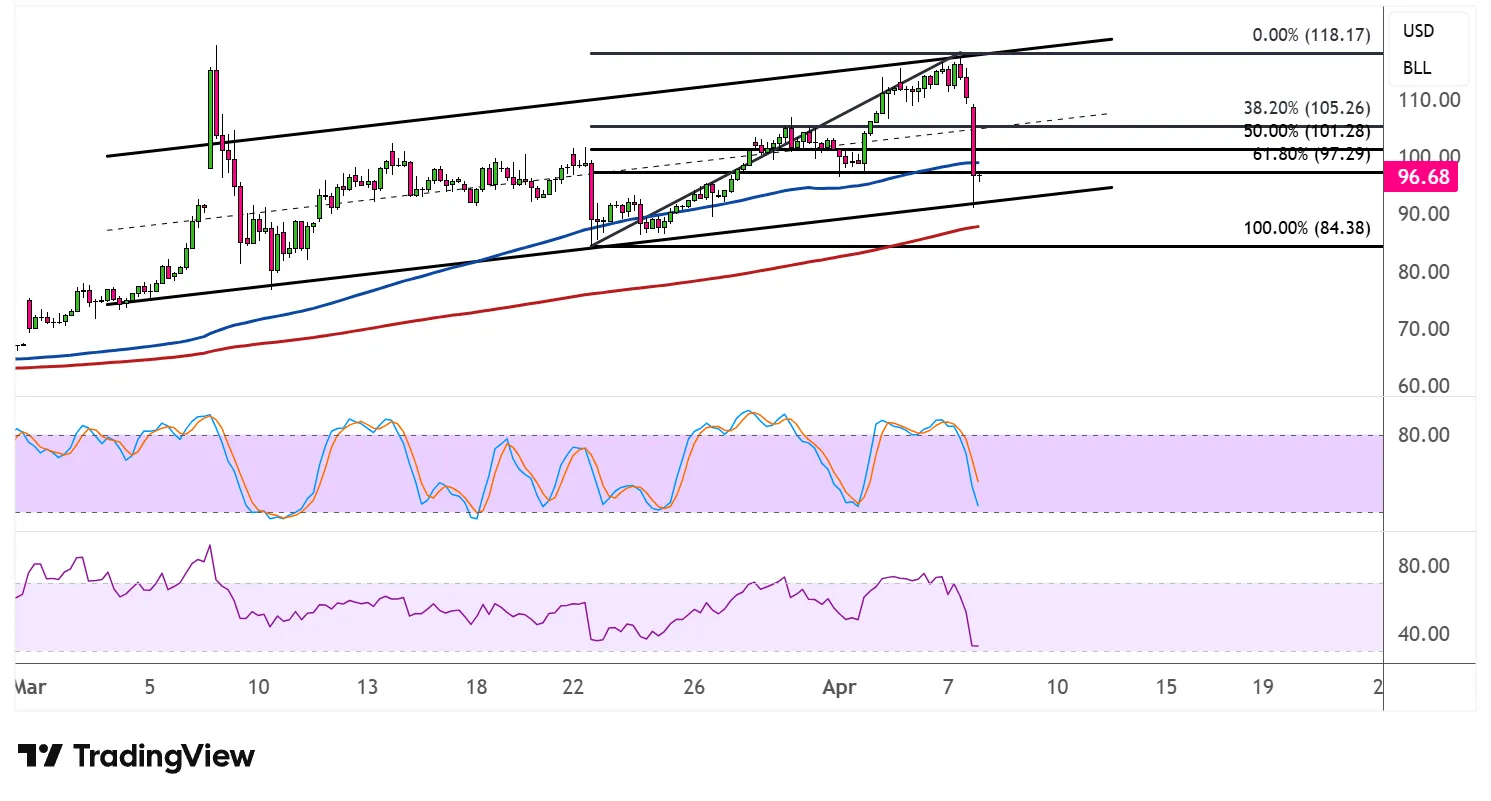1491x801 pixels.
Task: Select the 0.00% (118.17) Fibonacci label
Action: pos(1311,35)
